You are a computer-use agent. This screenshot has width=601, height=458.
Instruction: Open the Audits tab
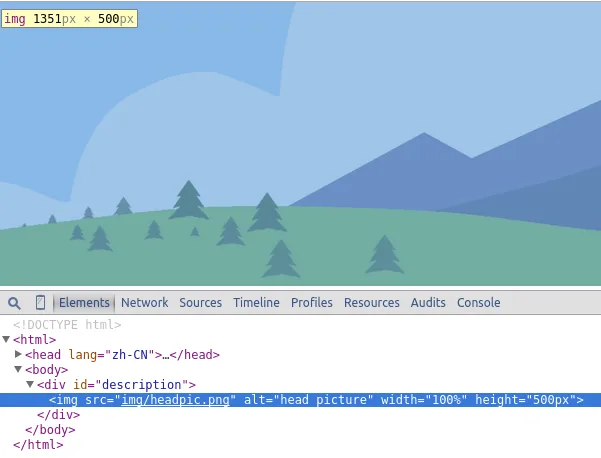coord(428,303)
